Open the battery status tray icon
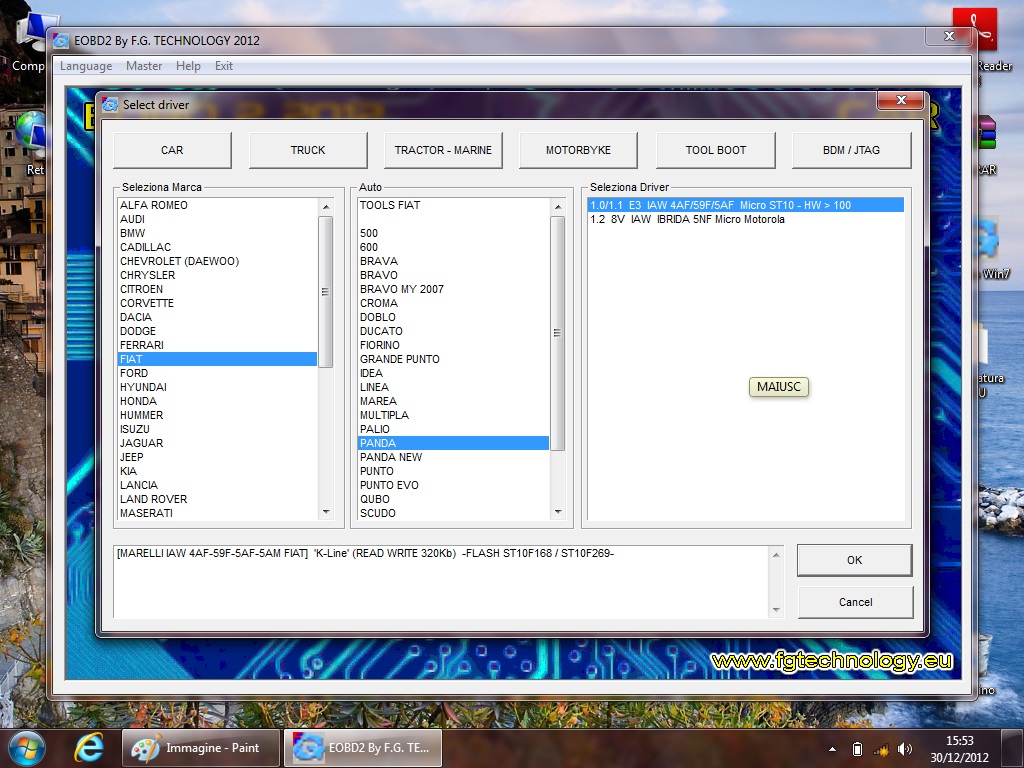This screenshot has height=768, width=1024. point(857,749)
